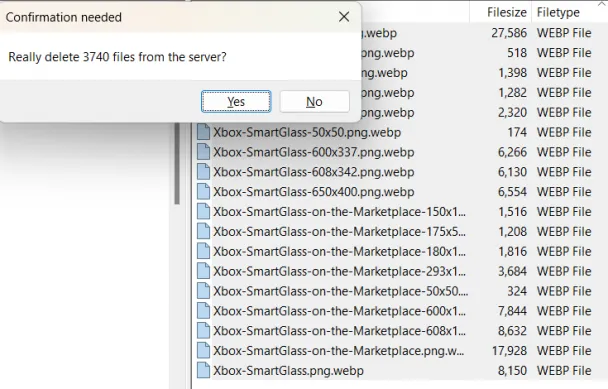Sort files by the Filesize column
The width and height of the screenshot is (608, 389).
(x=506, y=12)
